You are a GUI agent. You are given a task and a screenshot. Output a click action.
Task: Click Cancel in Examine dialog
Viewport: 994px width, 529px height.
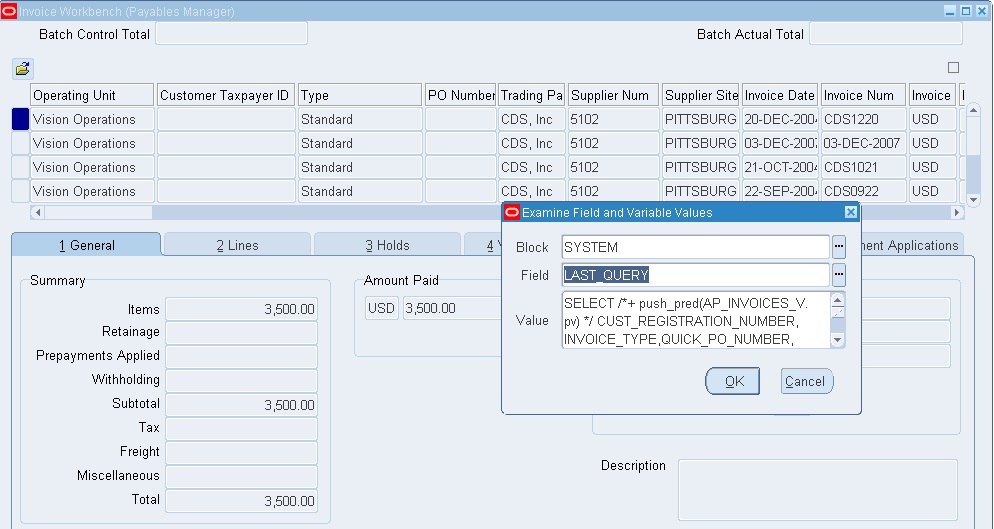click(x=806, y=381)
